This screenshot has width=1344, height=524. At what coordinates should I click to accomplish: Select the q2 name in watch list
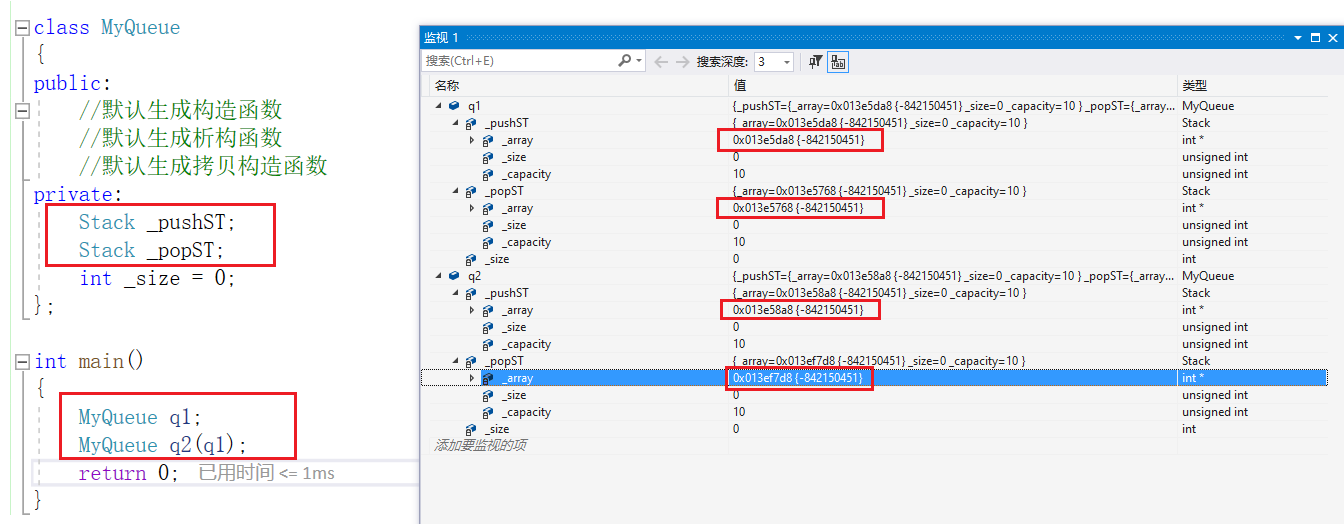(x=473, y=276)
